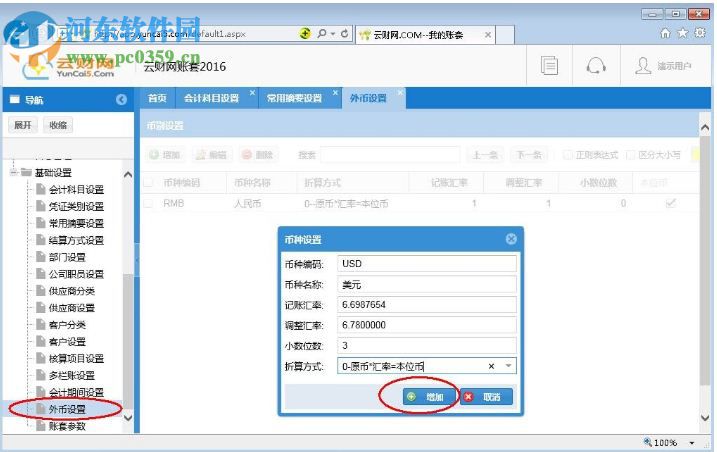The image size is (717, 452).
Task: Tick the select-all checkbox in the table header
Action: click(x=148, y=183)
